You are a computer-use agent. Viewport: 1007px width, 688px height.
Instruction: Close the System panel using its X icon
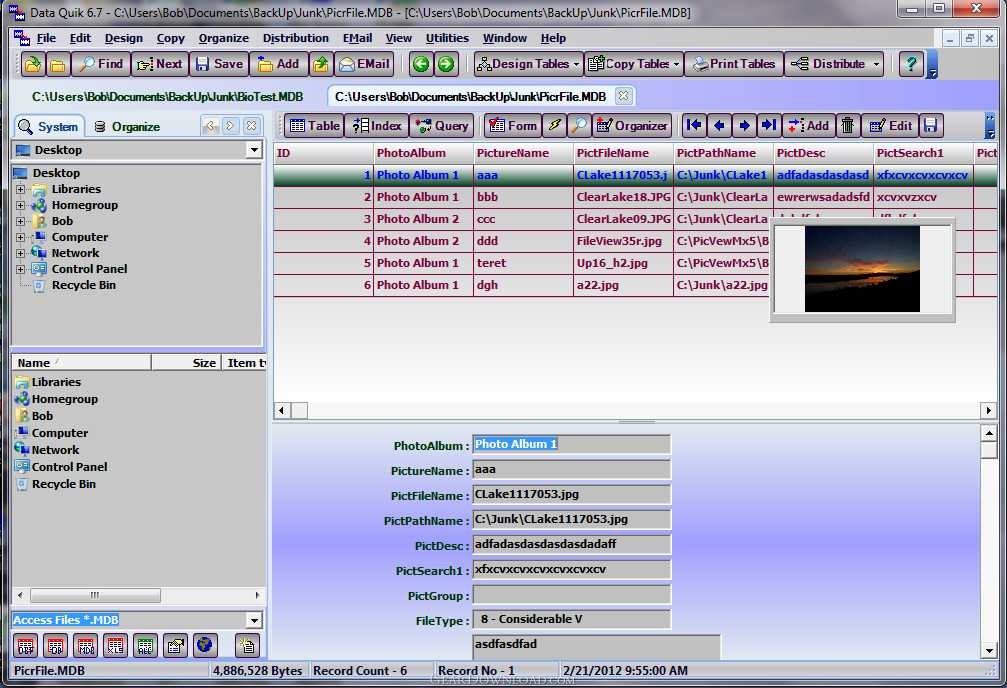point(252,127)
